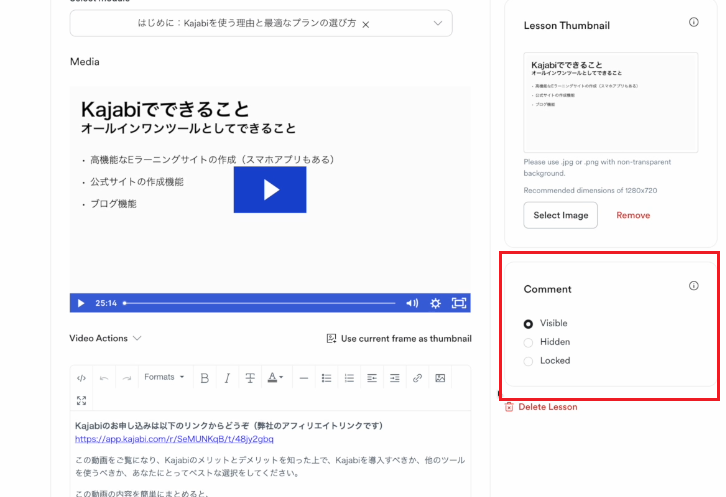The height and width of the screenshot is (497, 726).
Task: Remove the lesson thumbnail
Action: [633, 215]
